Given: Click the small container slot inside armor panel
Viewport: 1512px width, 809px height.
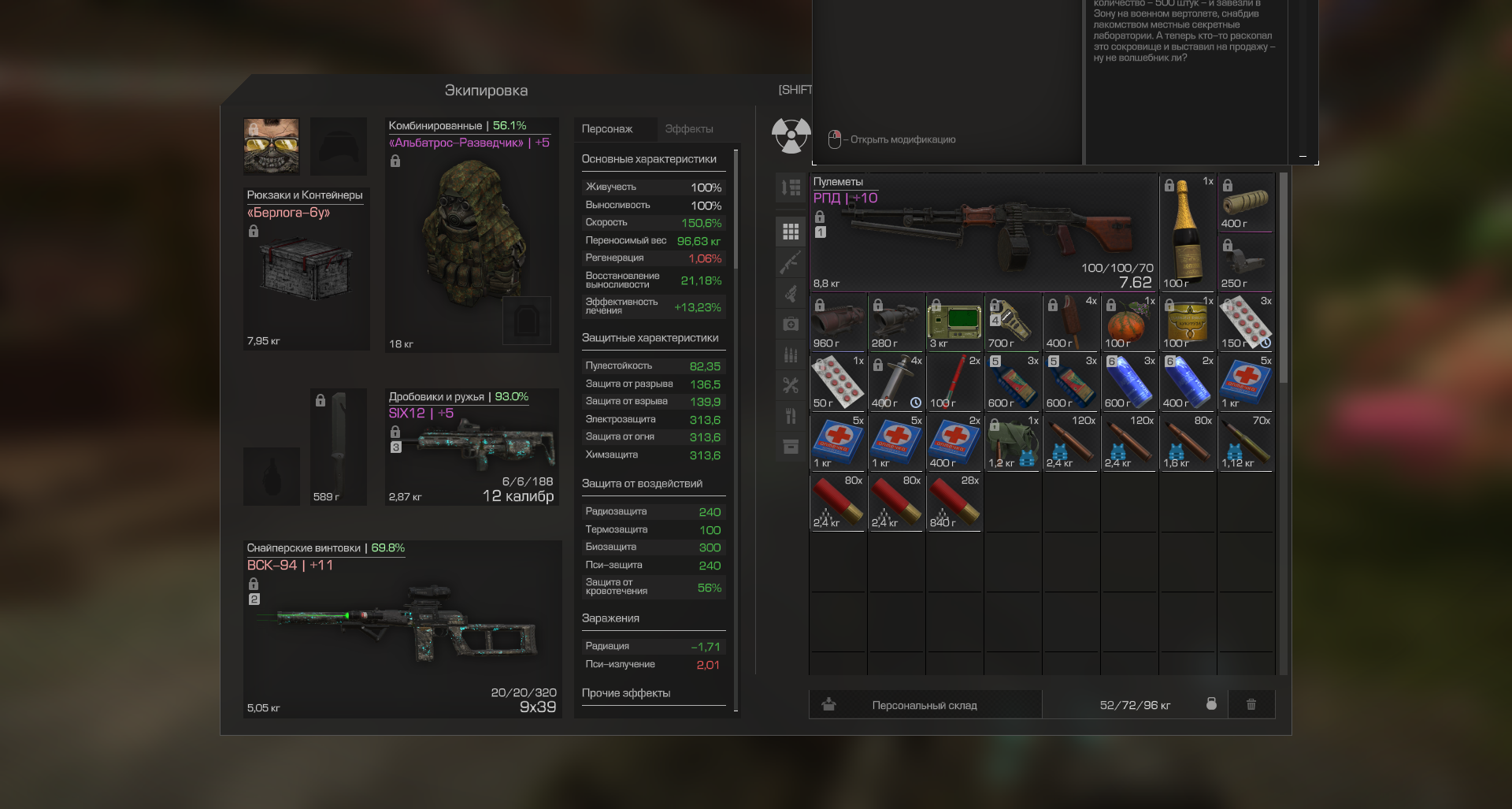Looking at the screenshot, I should pos(526,321).
